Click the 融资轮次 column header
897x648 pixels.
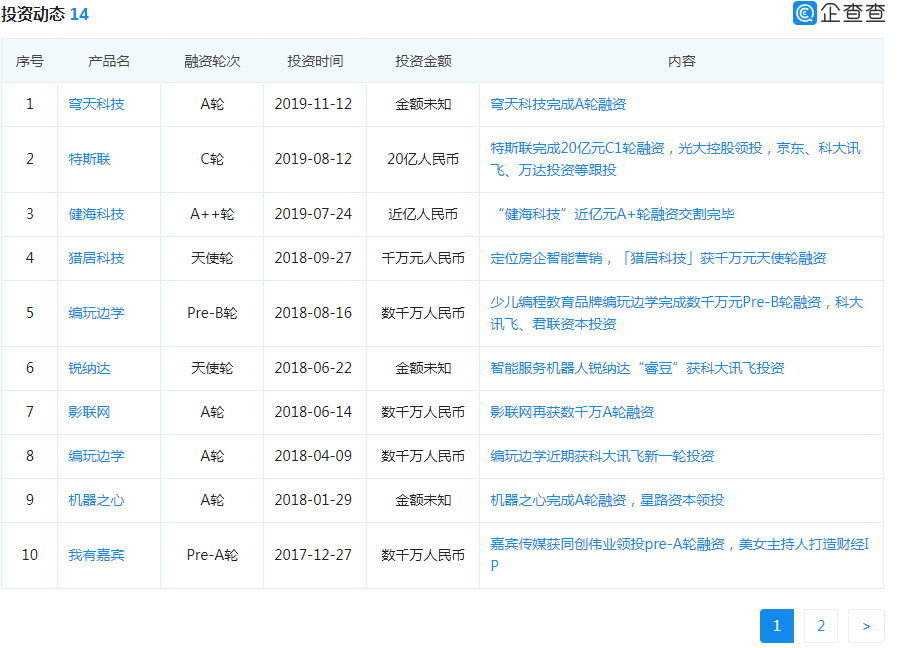pos(212,61)
